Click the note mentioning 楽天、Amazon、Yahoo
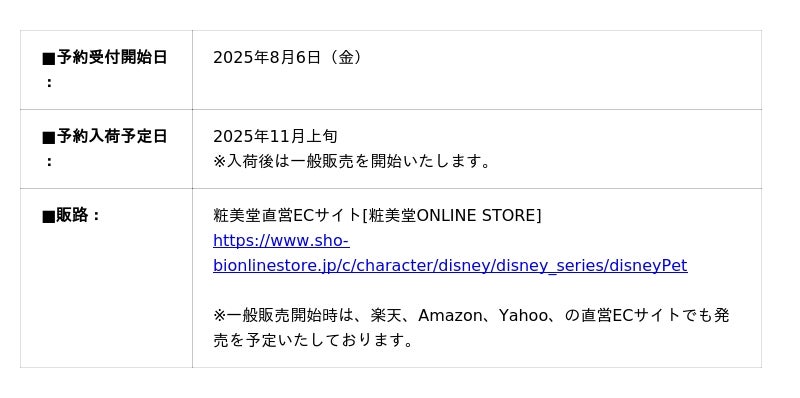The width and height of the screenshot is (800, 398). pyautogui.click(x=471, y=328)
